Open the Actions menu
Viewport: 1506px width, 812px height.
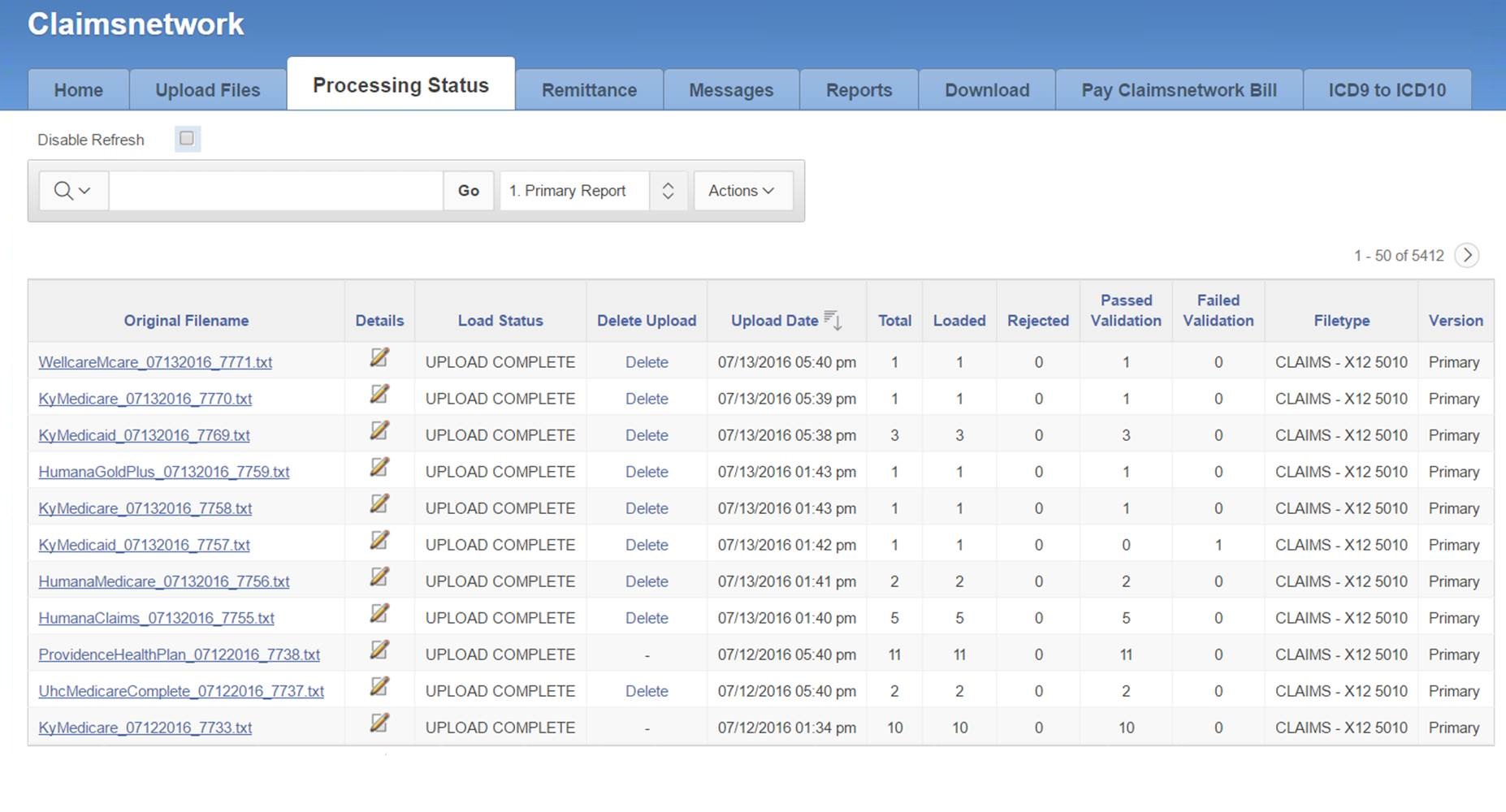point(742,191)
